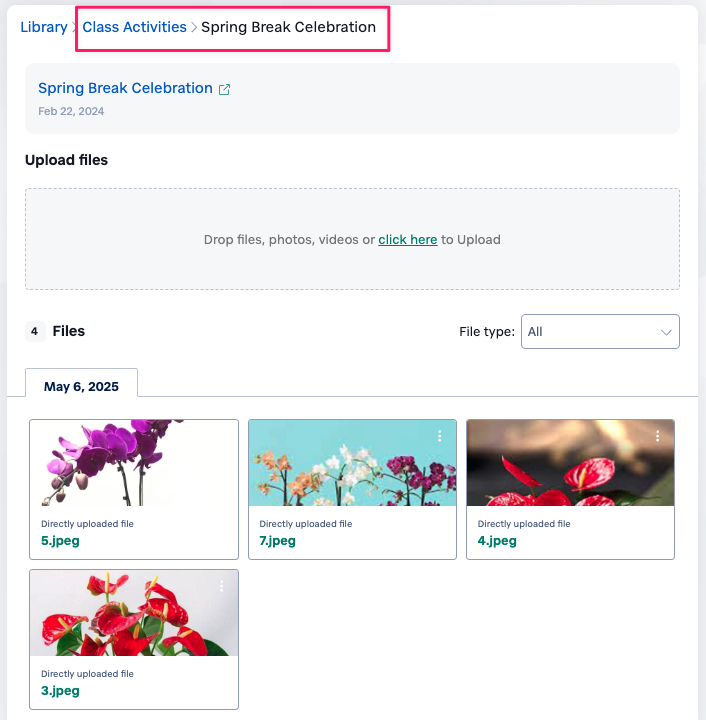Viewport: 706px width, 720px height.
Task: Go to Library in the breadcrumb
Action: click(x=44, y=27)
